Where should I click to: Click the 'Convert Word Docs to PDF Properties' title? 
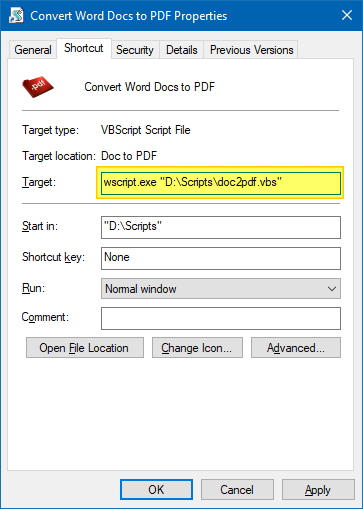coord(129,16)
